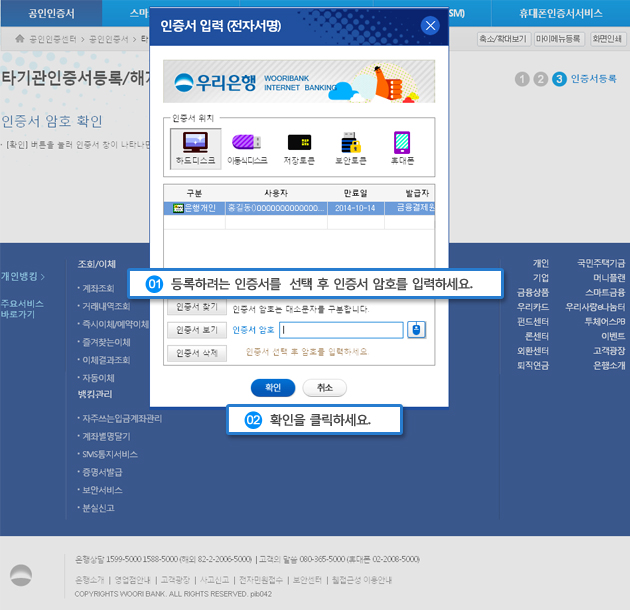Open the 개인 sitemap link

coord(540,263)
